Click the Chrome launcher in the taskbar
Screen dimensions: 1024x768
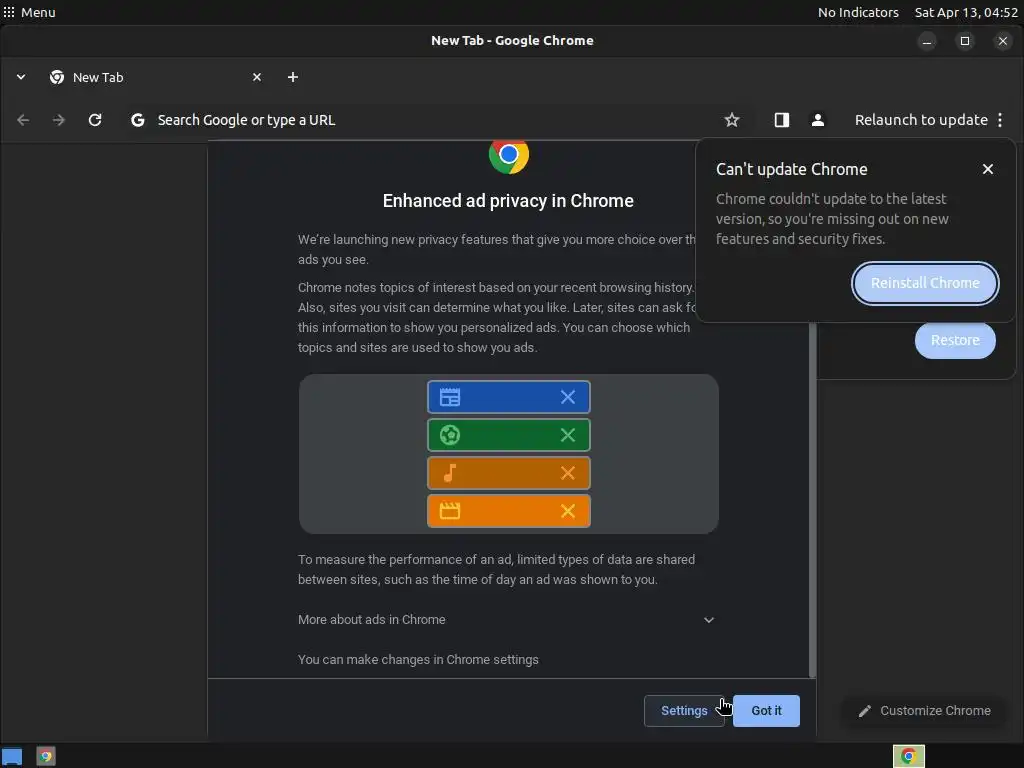pos(46,756)
